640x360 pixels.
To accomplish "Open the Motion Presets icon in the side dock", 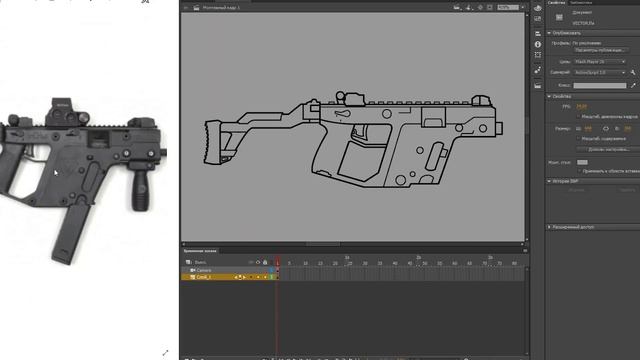I will tap(538, 70).
